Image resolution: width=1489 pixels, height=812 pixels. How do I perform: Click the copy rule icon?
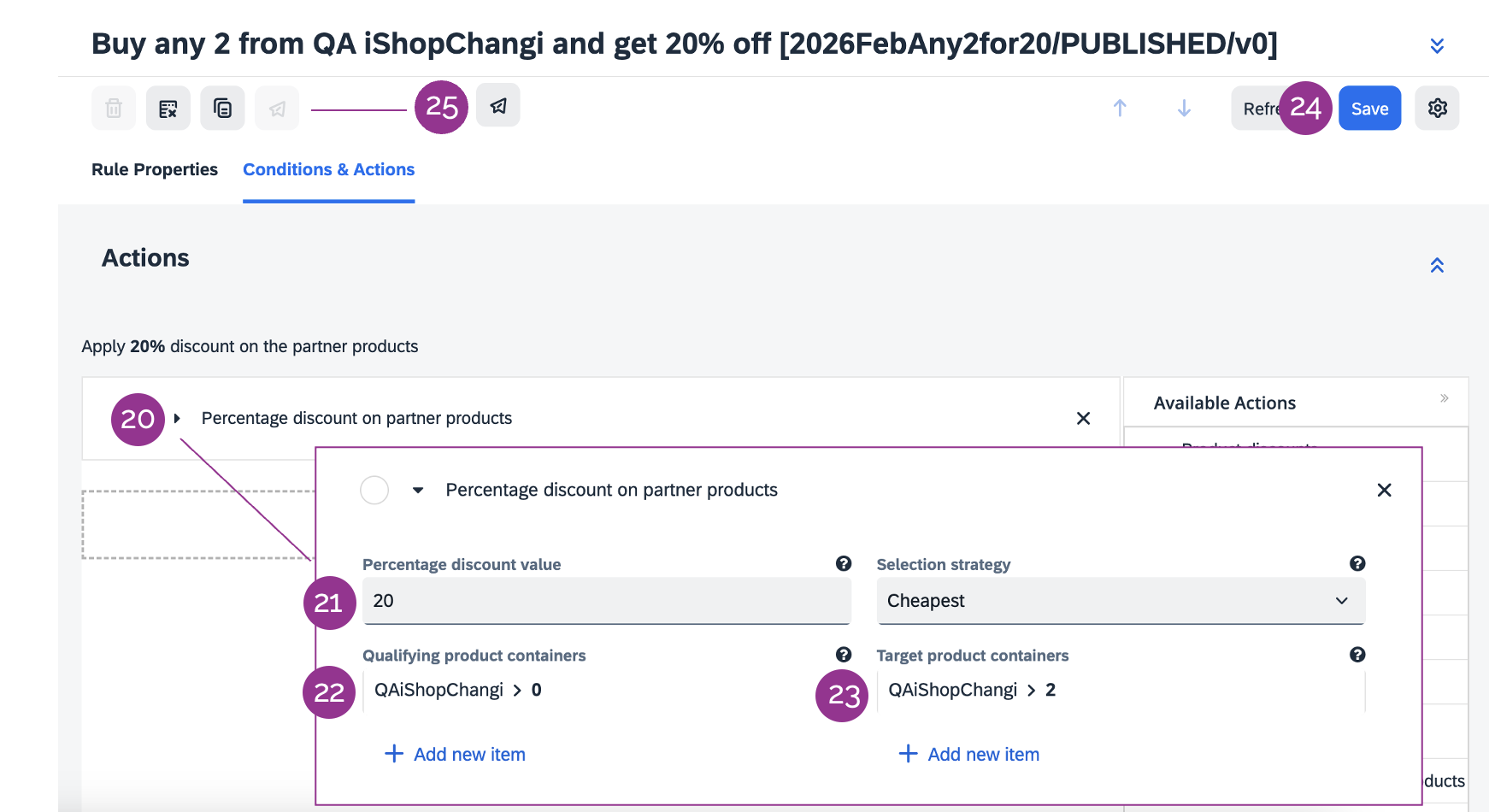(222, 109)
